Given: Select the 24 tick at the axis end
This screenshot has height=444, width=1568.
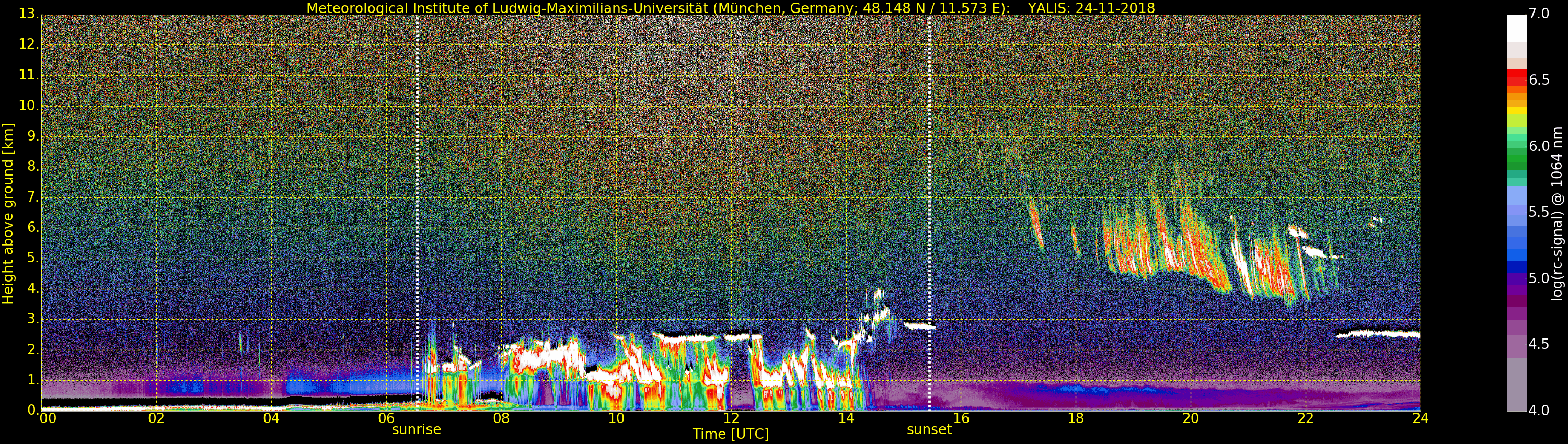Looking at the screenshot, I should [x=1420, y=418].
